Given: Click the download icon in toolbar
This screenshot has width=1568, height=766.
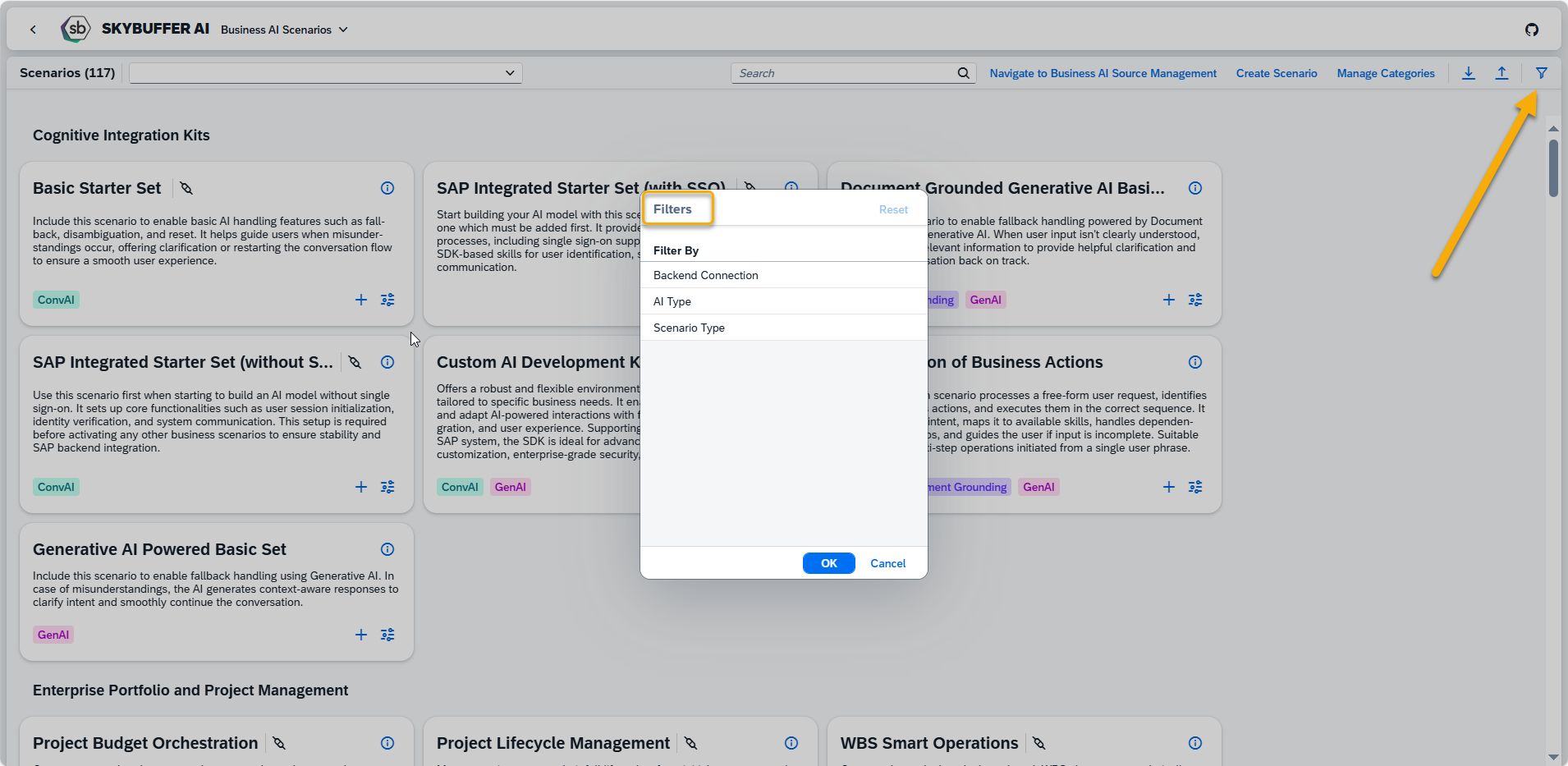Looking at the screenshot, I should pyautogui.click(x=1469, y=73).
